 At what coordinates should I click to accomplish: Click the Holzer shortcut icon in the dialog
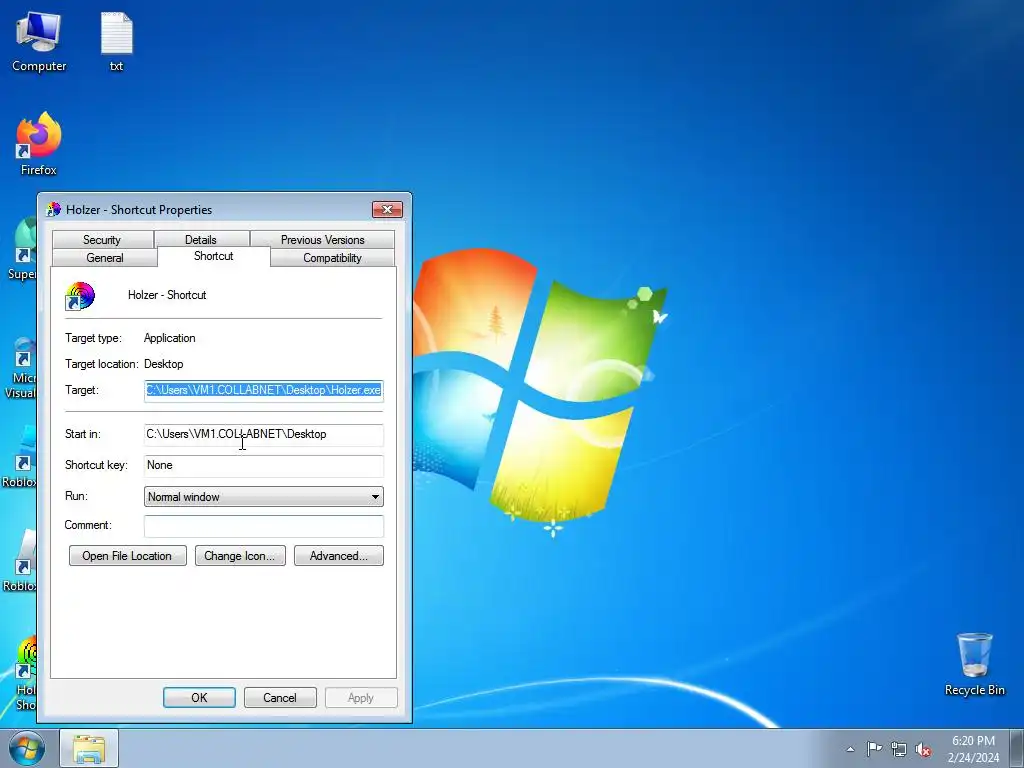click(80, 296)
